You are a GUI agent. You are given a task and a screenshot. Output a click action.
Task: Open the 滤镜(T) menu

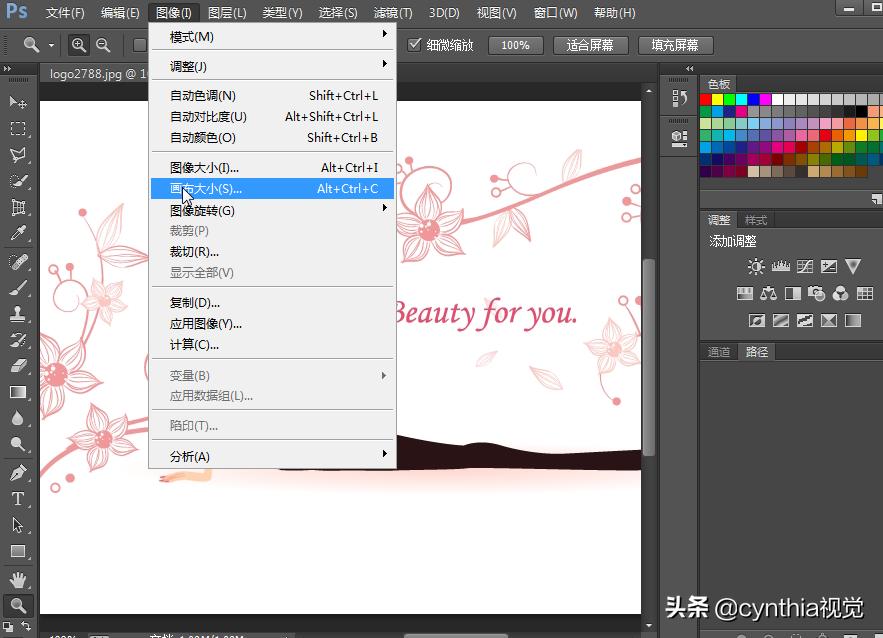coord(392,13)
